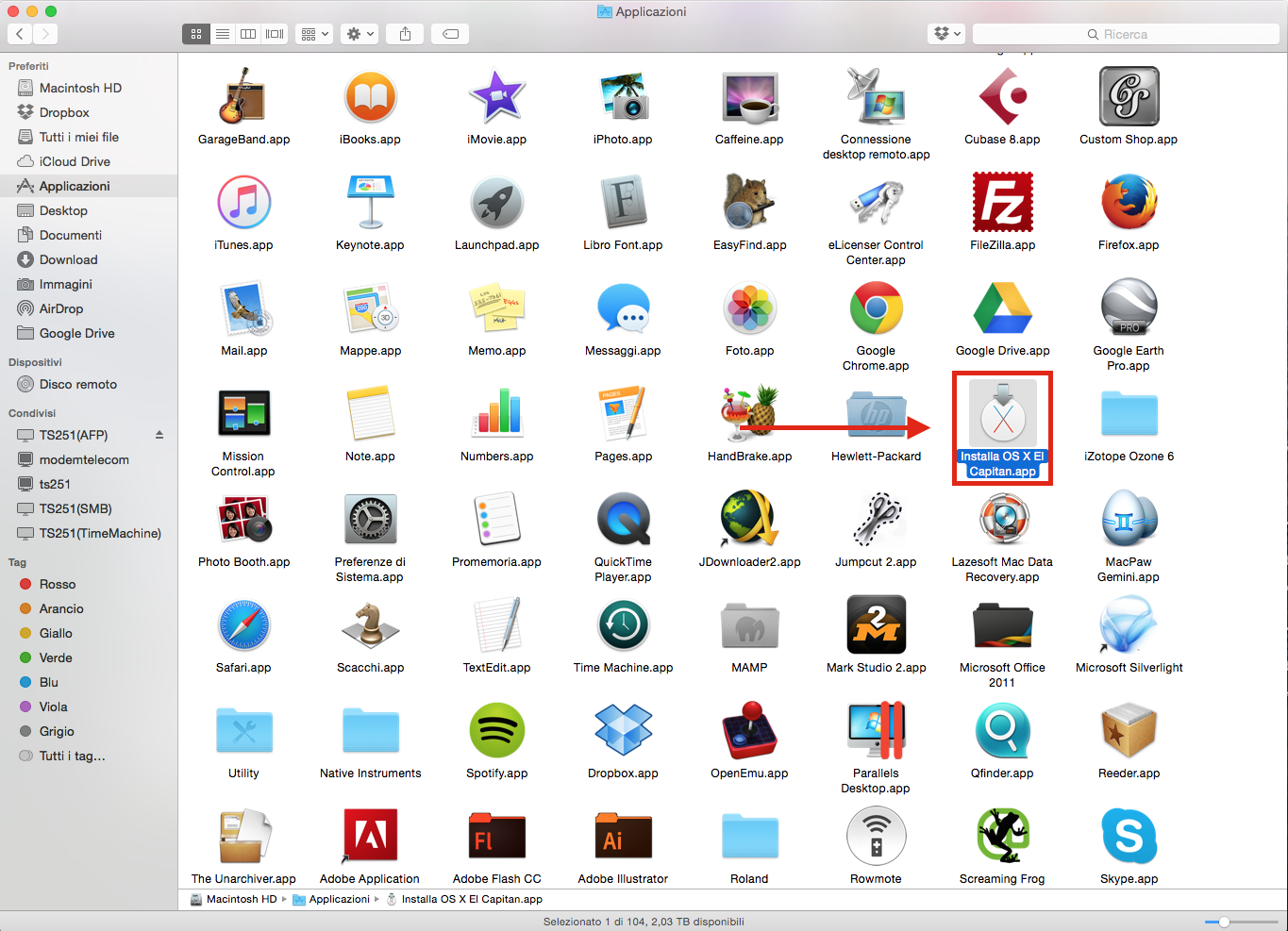1288x931 pixels.
Task: Click the Ricerca search field
Action: coord(1126,34)
